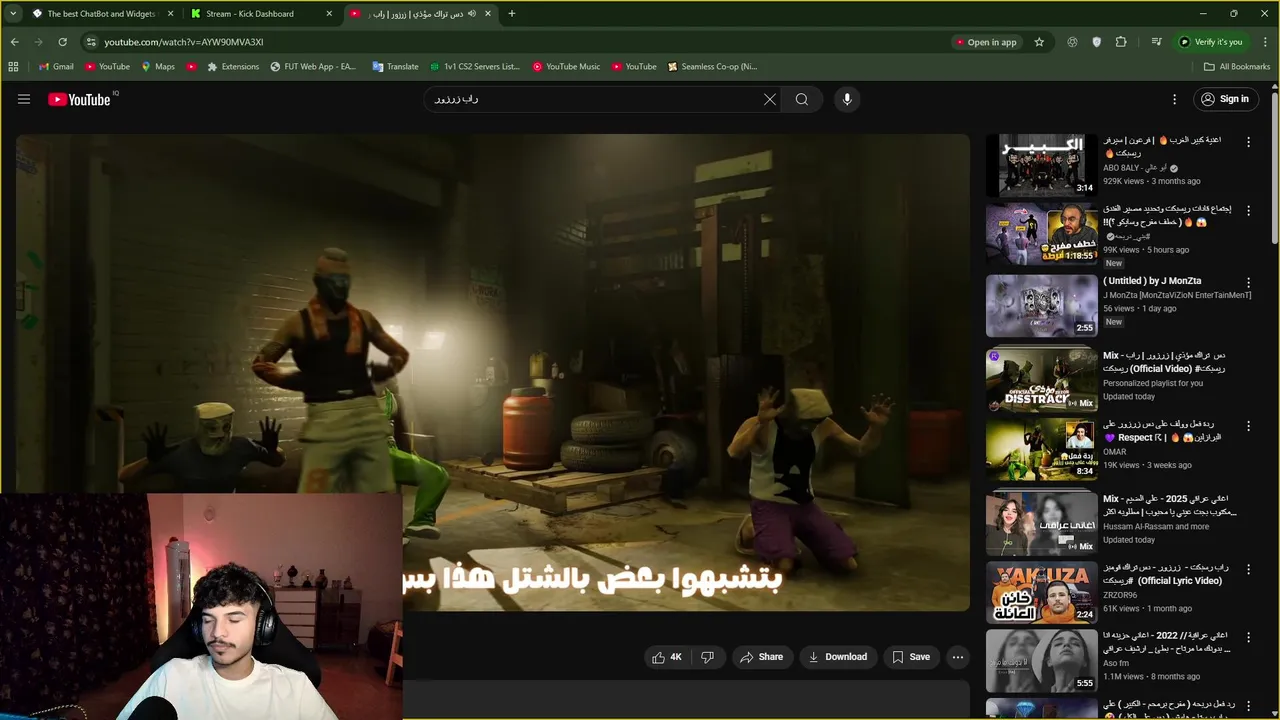Click Open in app chip

(986, 42)
